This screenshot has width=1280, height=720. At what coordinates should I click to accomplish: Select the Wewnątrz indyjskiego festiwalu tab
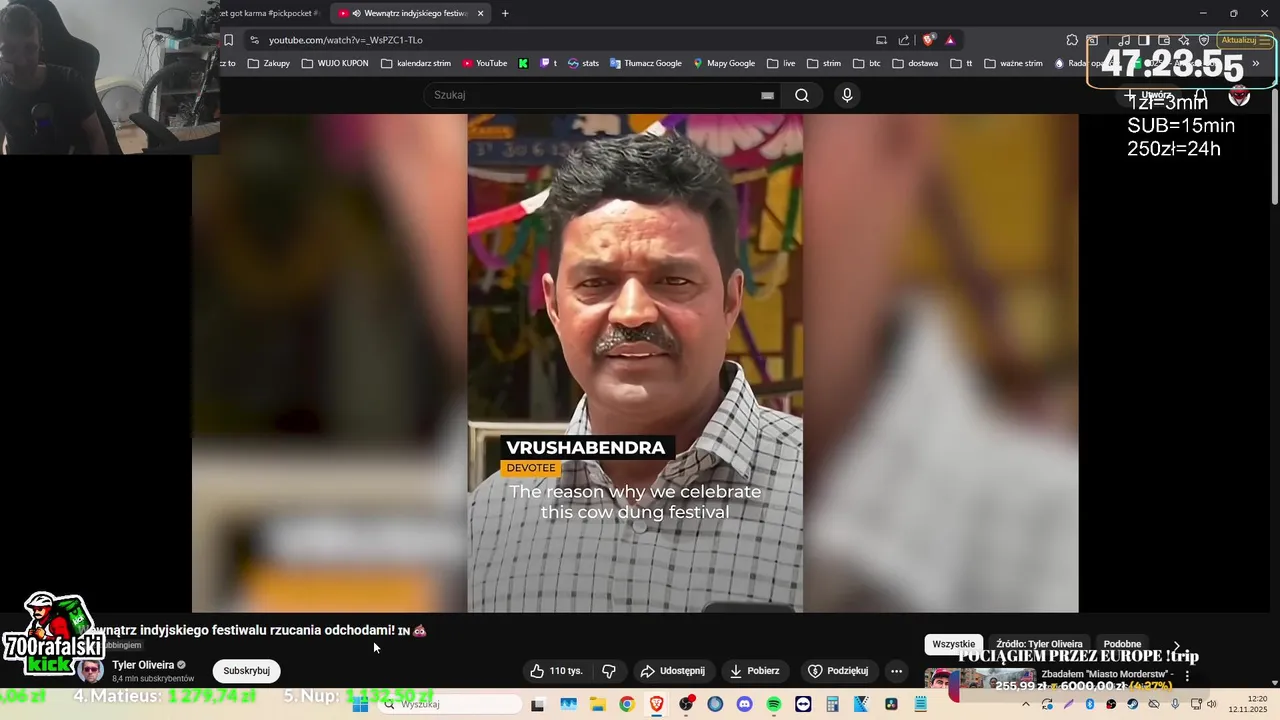410,13
